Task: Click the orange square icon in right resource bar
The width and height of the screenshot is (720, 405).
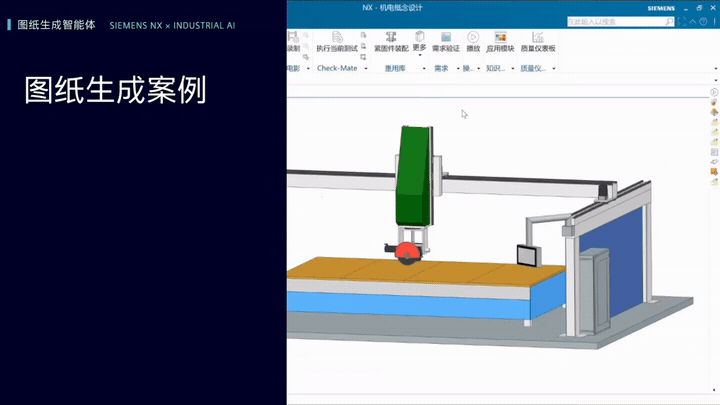Action: (x=714, y=171)
